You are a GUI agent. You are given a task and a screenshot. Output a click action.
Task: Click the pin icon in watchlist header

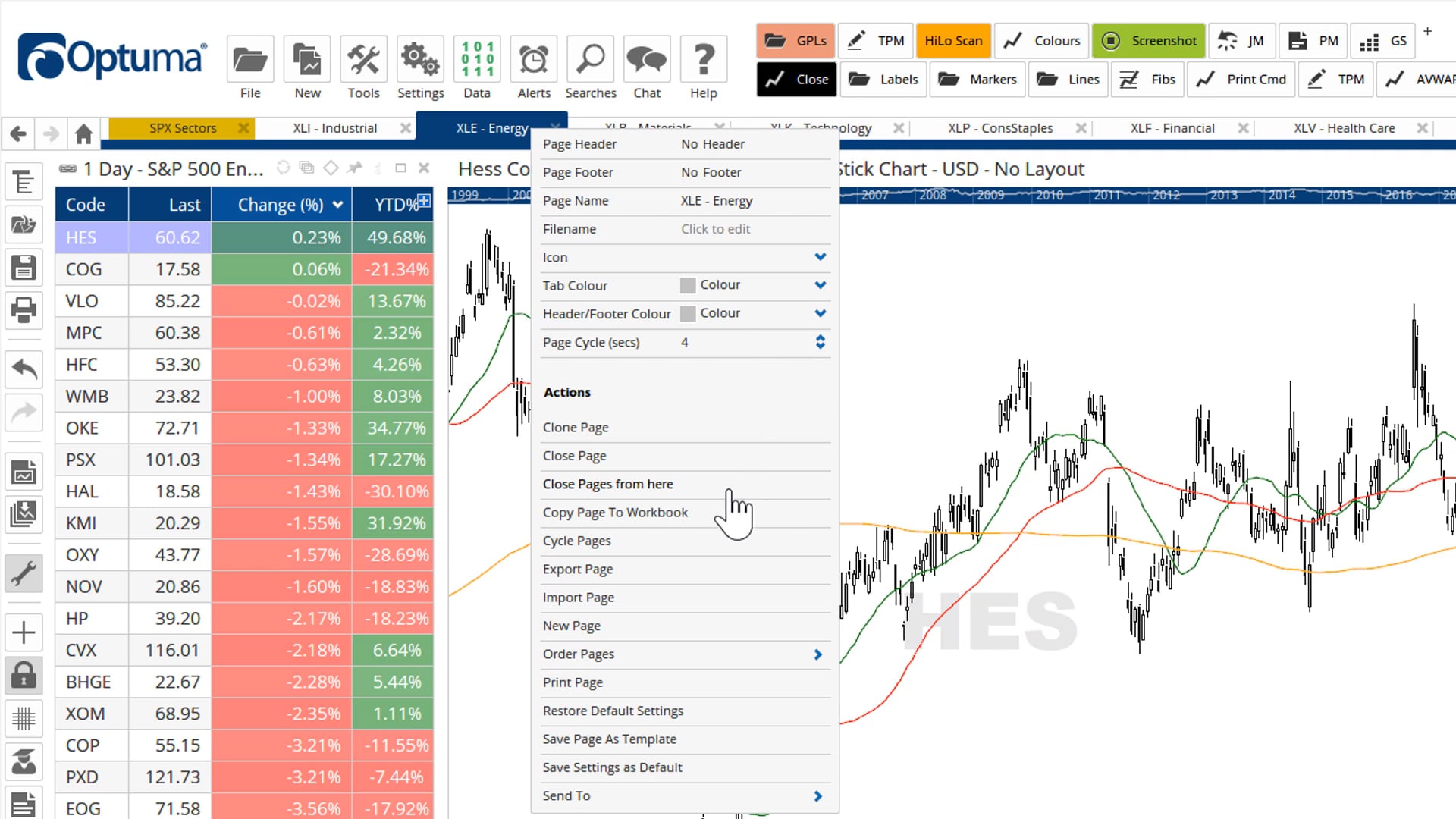355,168
